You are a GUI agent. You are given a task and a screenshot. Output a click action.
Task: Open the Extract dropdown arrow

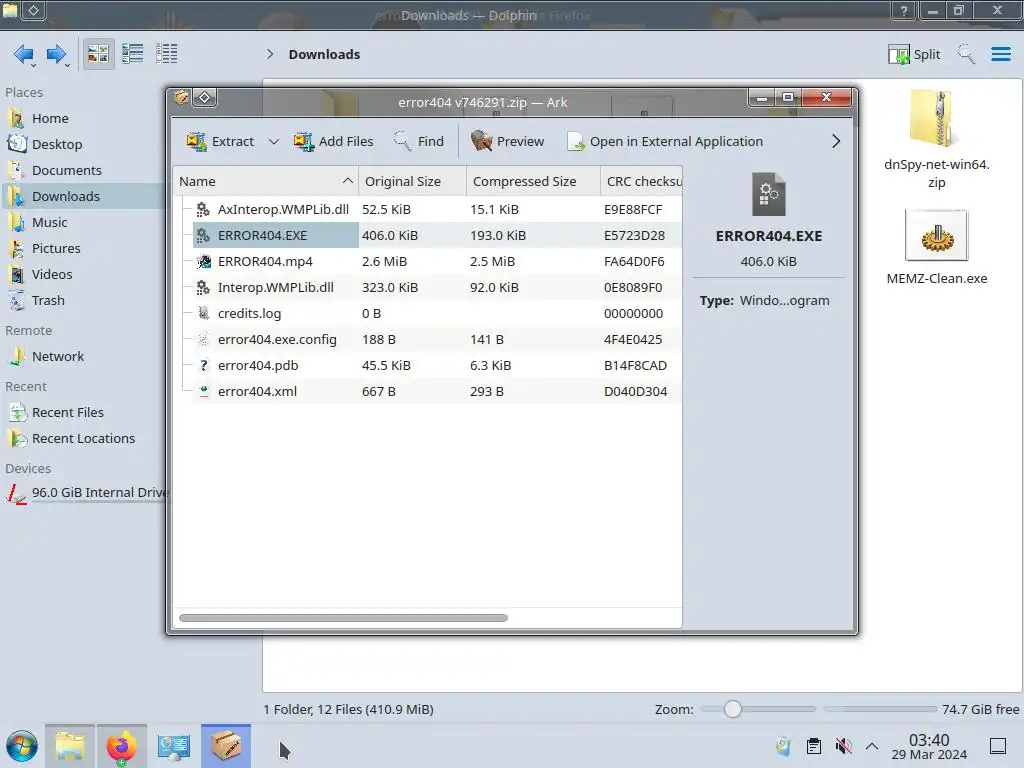[x=274, y=141]
